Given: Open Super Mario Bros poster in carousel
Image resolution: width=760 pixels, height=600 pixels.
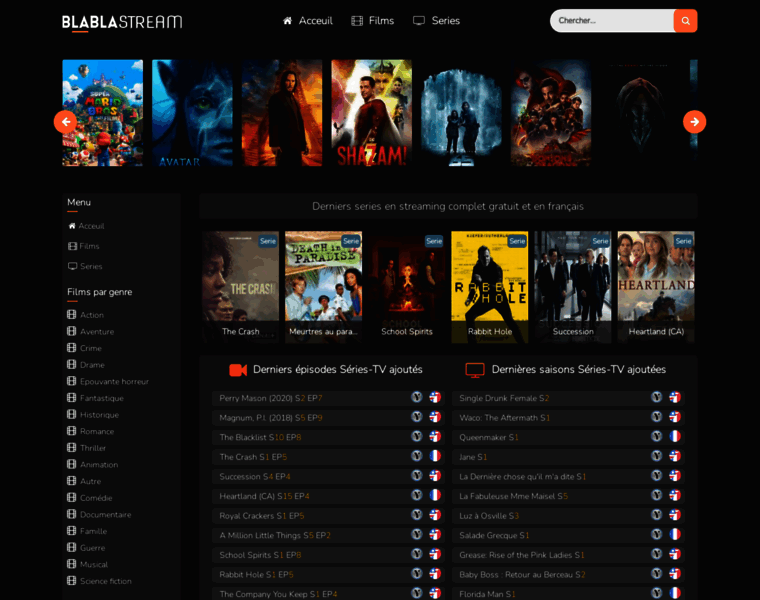Looking at the screenshot, I should [x=103, y=113].
